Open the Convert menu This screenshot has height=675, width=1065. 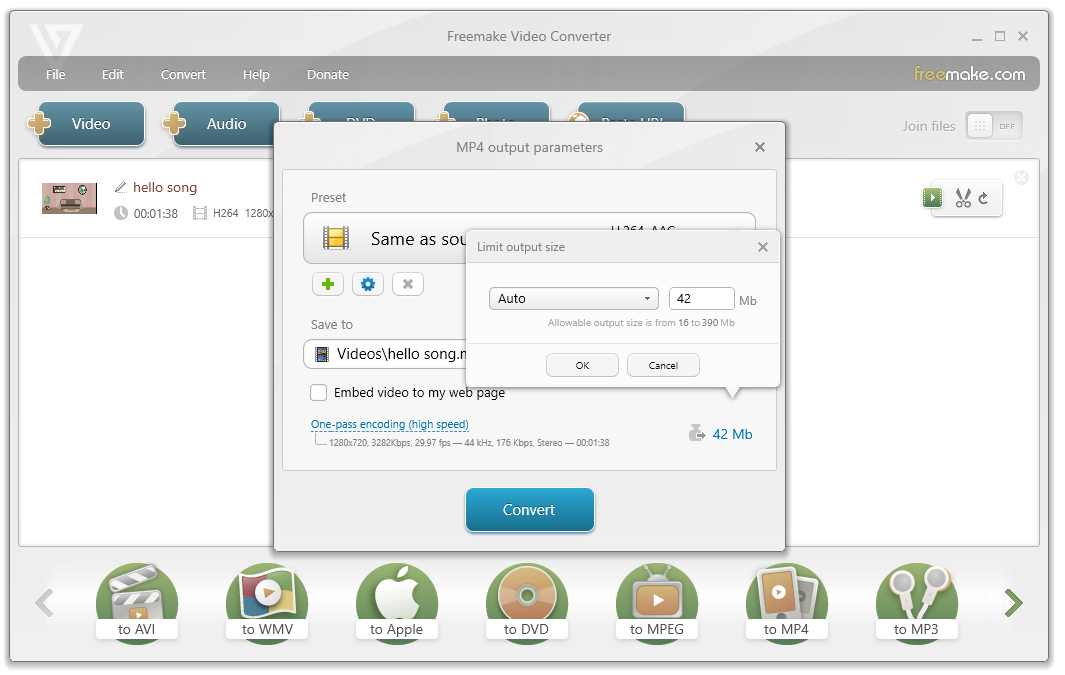tap(183, 75)
